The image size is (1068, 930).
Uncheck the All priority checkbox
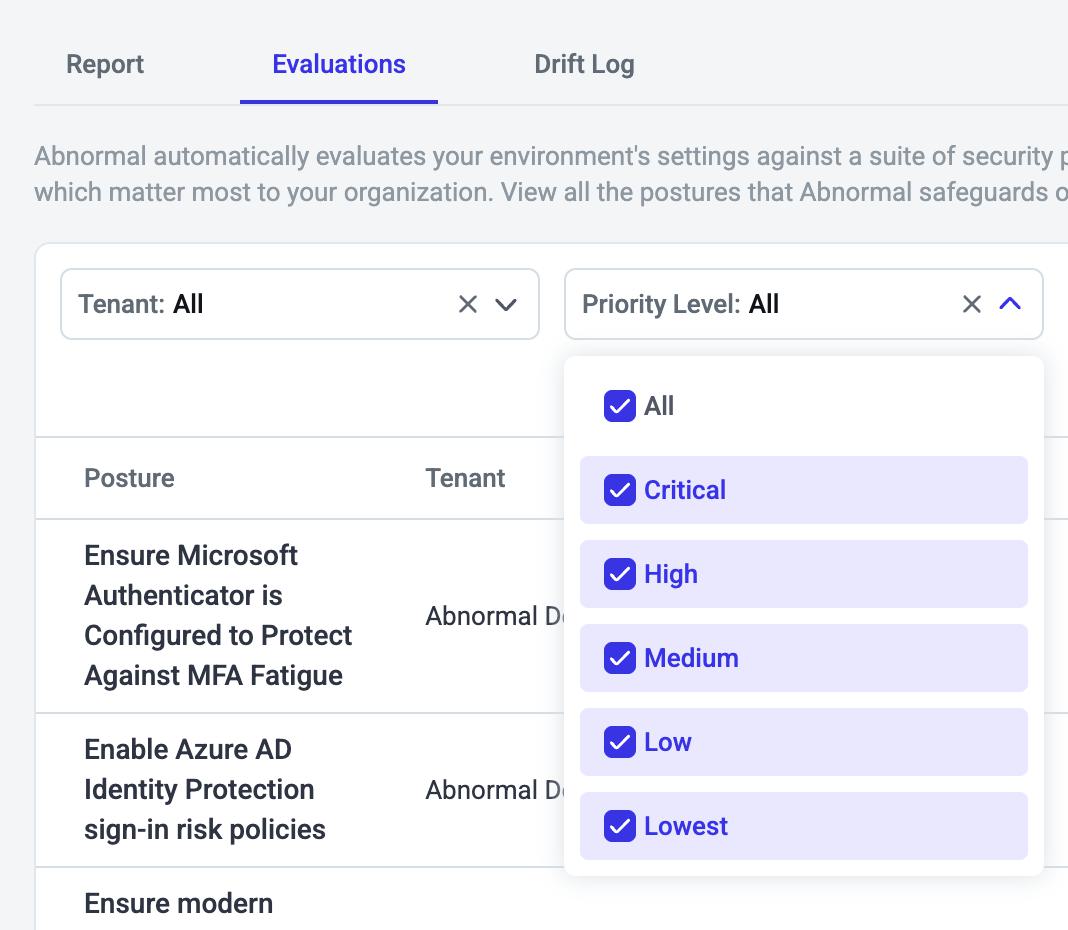coord(620,406)
